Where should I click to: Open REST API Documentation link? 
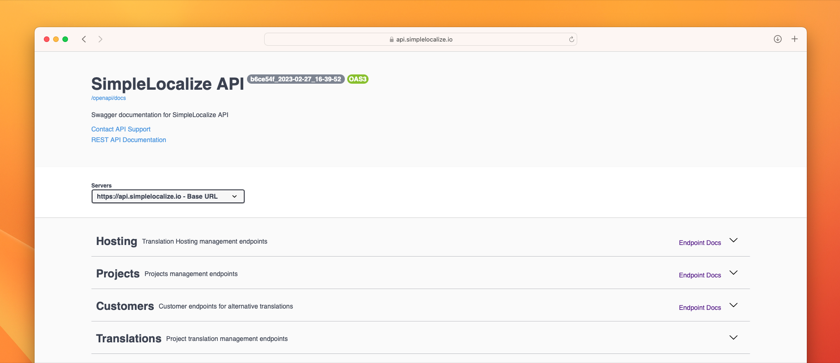point(129,140)
